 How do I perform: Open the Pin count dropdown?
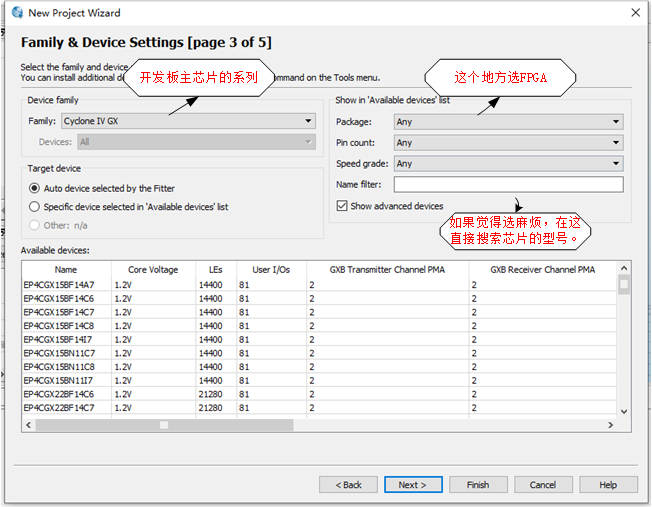(x=509, y=143)
